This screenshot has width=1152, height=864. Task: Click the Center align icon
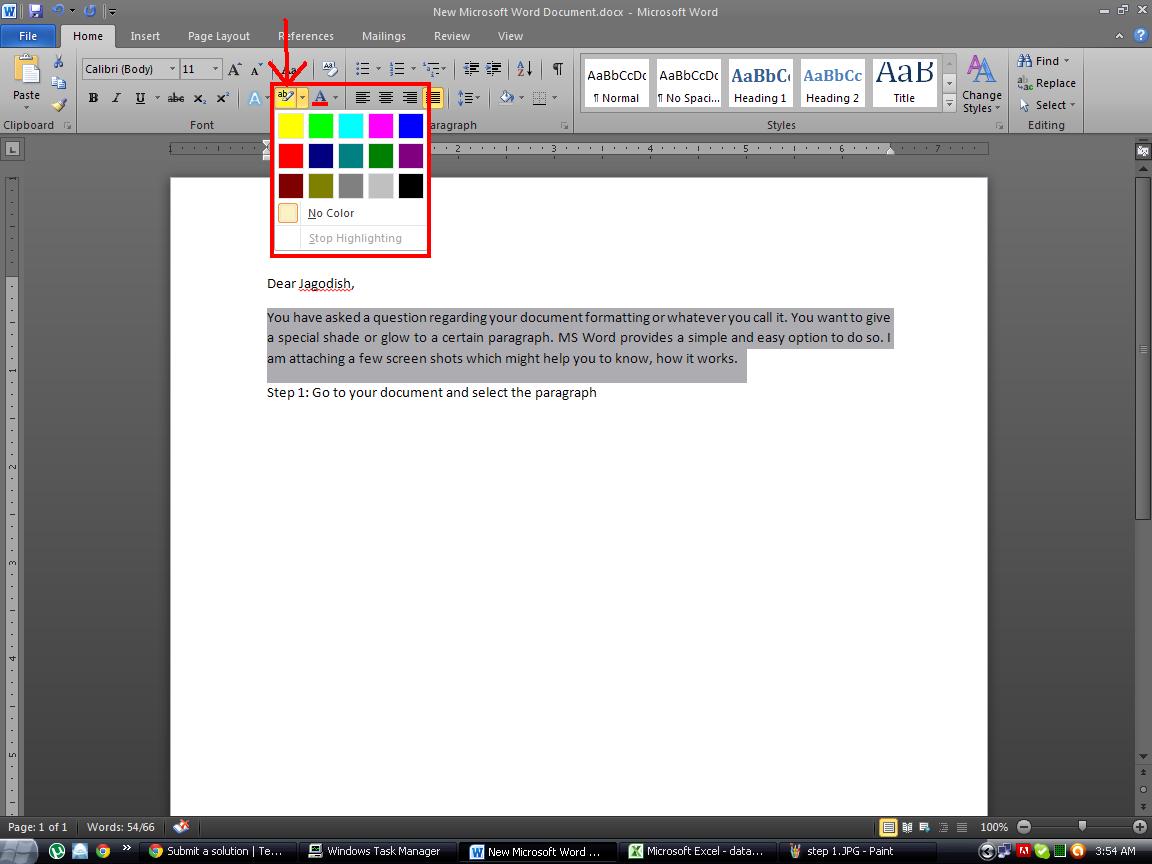click(386, 98)
